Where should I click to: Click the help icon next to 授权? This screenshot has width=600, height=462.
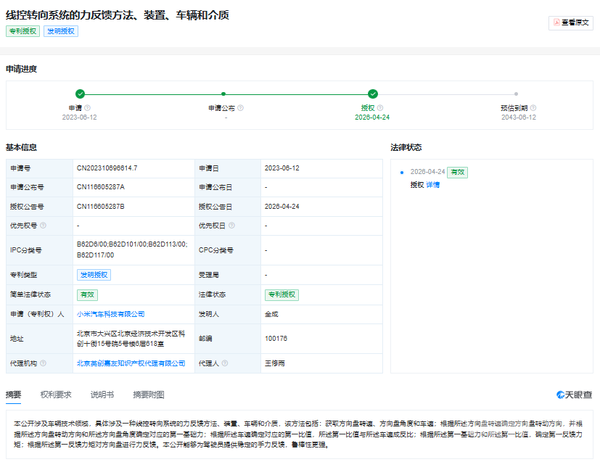pyautogui.click(x=380, y=108)
